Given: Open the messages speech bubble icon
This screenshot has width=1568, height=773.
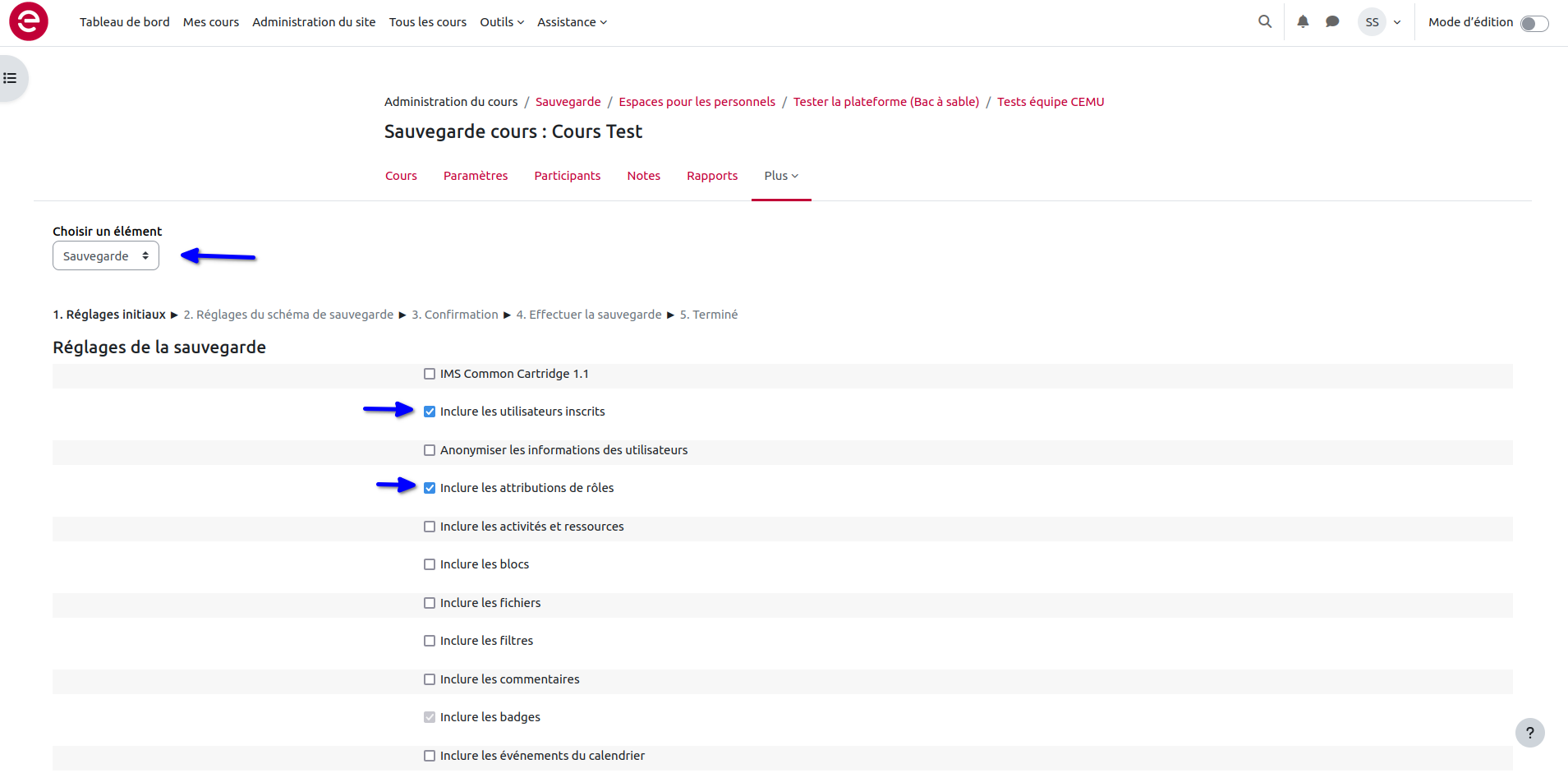Looking at the screenshot, I should point(1332,22).
